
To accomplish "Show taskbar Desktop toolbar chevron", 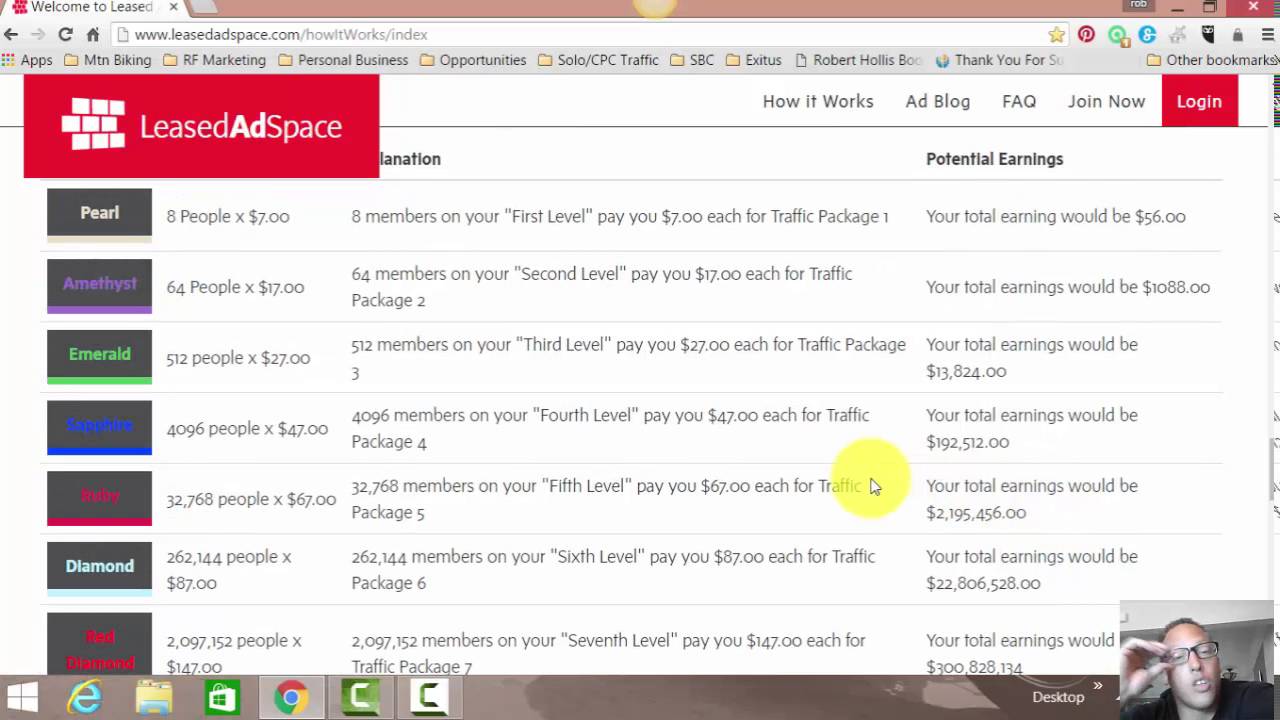I will point(1098,686).
